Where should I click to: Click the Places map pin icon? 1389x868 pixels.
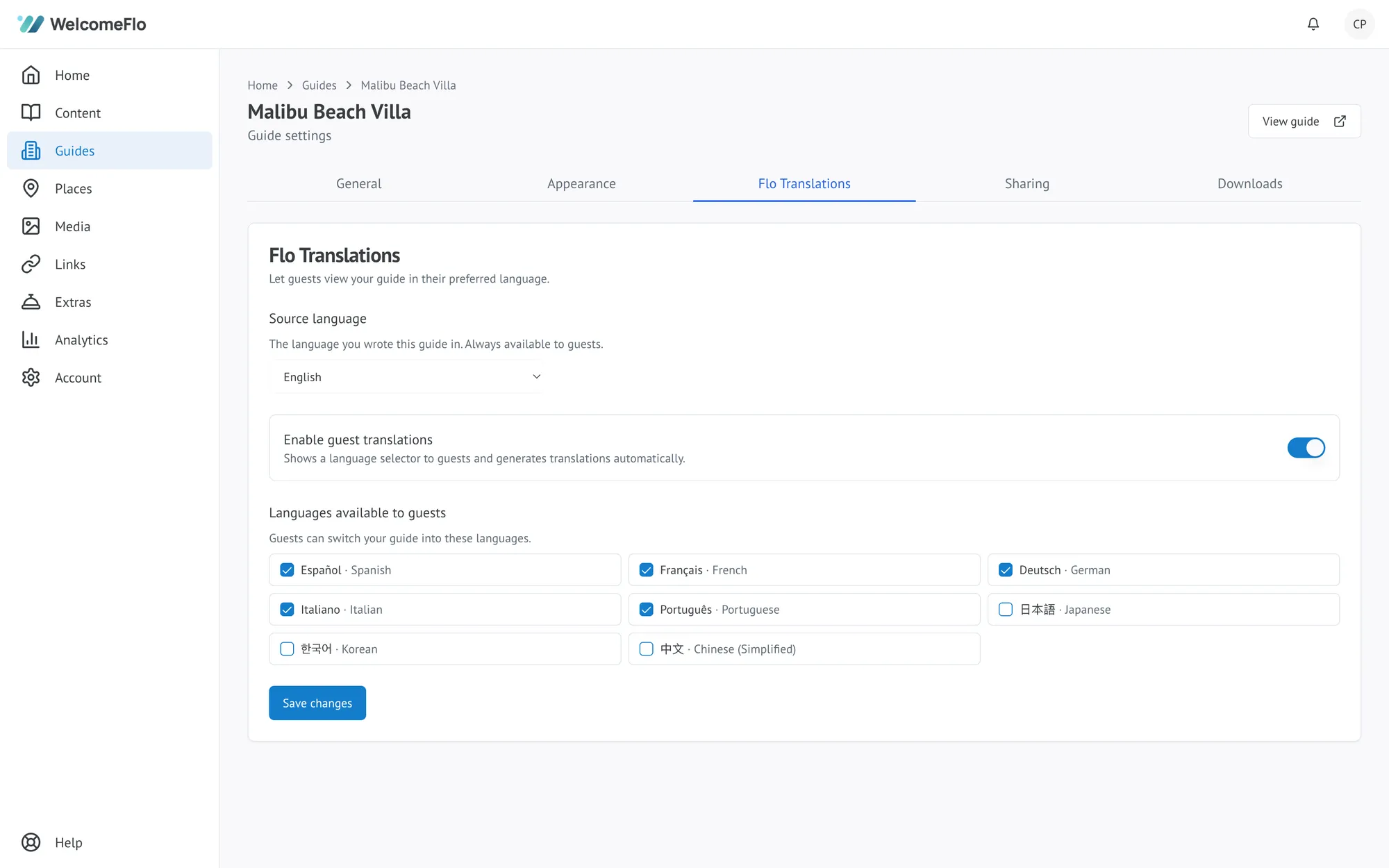(x=31, y=188)
